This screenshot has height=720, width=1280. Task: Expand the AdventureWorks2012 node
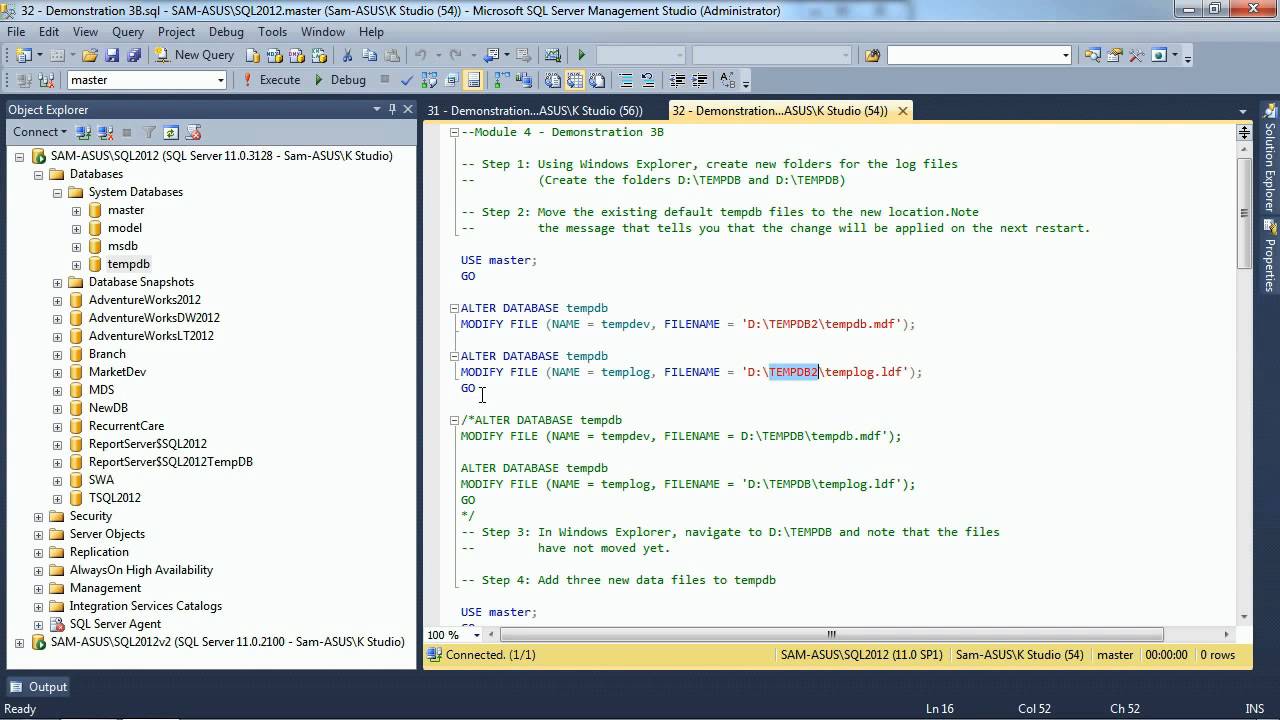point(57,300)
